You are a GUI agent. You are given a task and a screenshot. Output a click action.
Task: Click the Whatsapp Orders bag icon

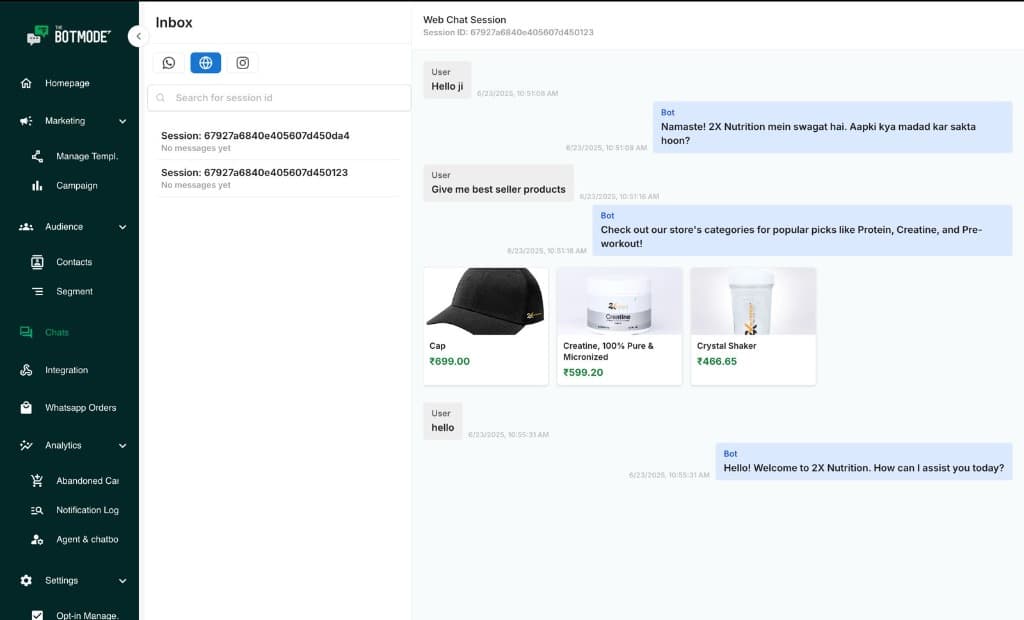28,407
